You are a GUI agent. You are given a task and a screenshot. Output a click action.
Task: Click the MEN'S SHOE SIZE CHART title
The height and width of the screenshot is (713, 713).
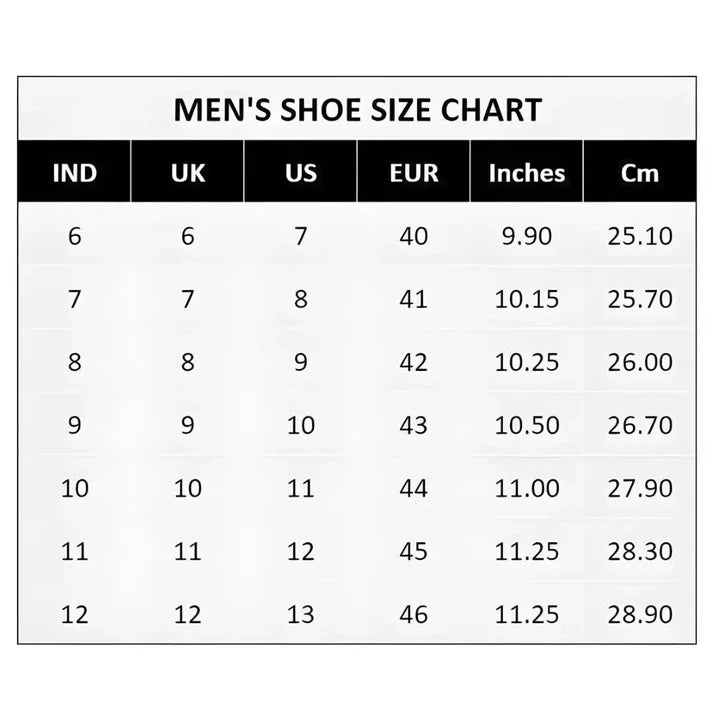(357, 110)
